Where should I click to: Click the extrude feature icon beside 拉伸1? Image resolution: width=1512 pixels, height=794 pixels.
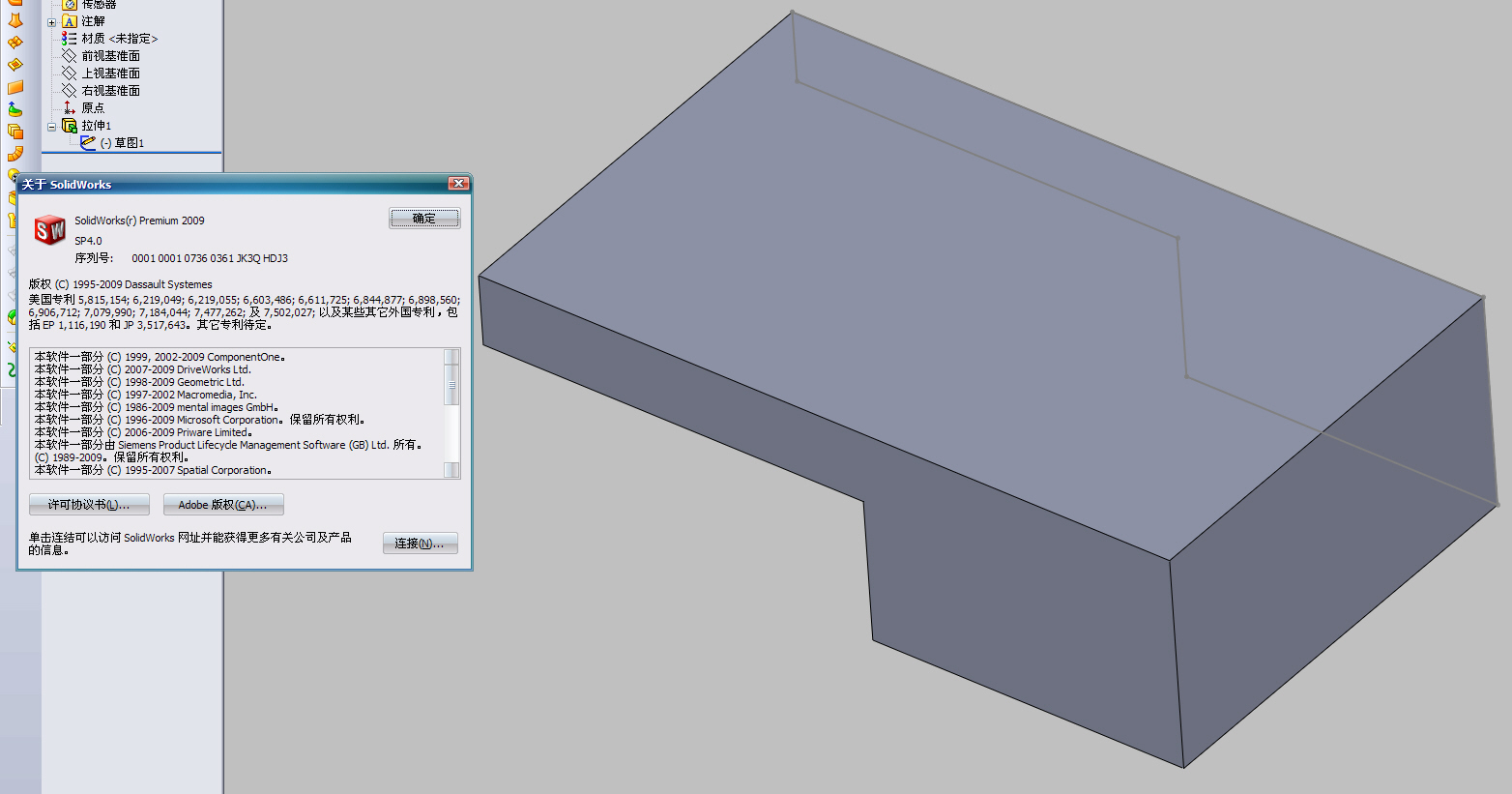pos(70,126)
